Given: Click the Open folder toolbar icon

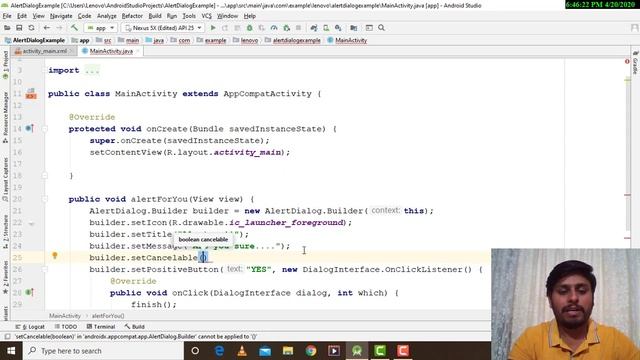Looking at the screenshot, I should (7, 28).
